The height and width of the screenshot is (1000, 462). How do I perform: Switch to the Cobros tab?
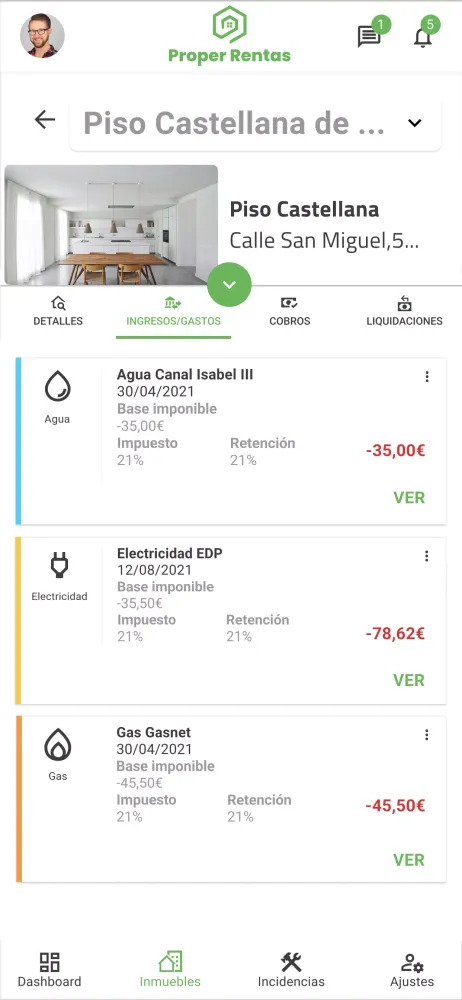(x=290, y=311)
